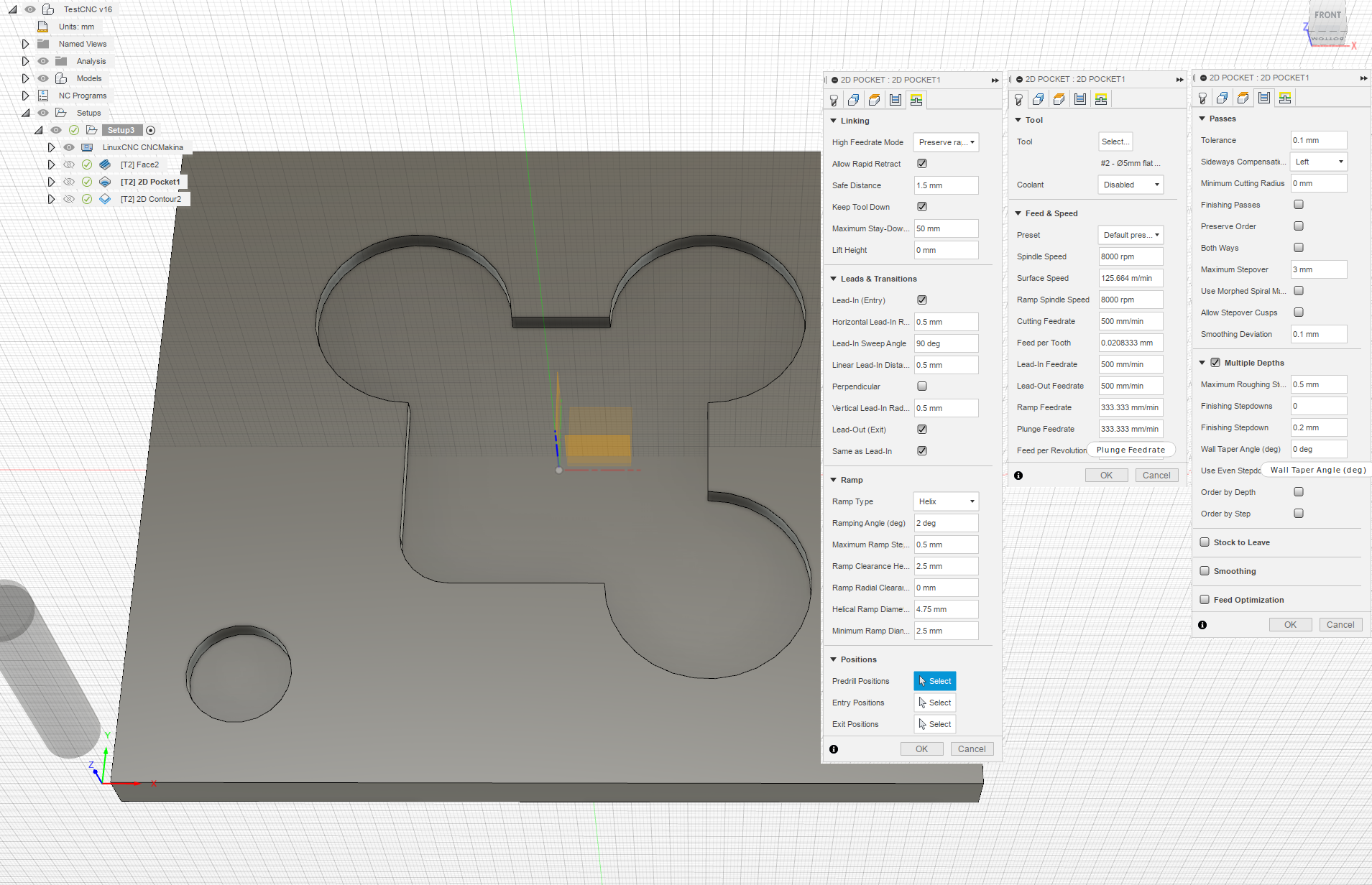1372x885 pixels.
Task: Click green checkmark next to Face2
Action: 87,165
